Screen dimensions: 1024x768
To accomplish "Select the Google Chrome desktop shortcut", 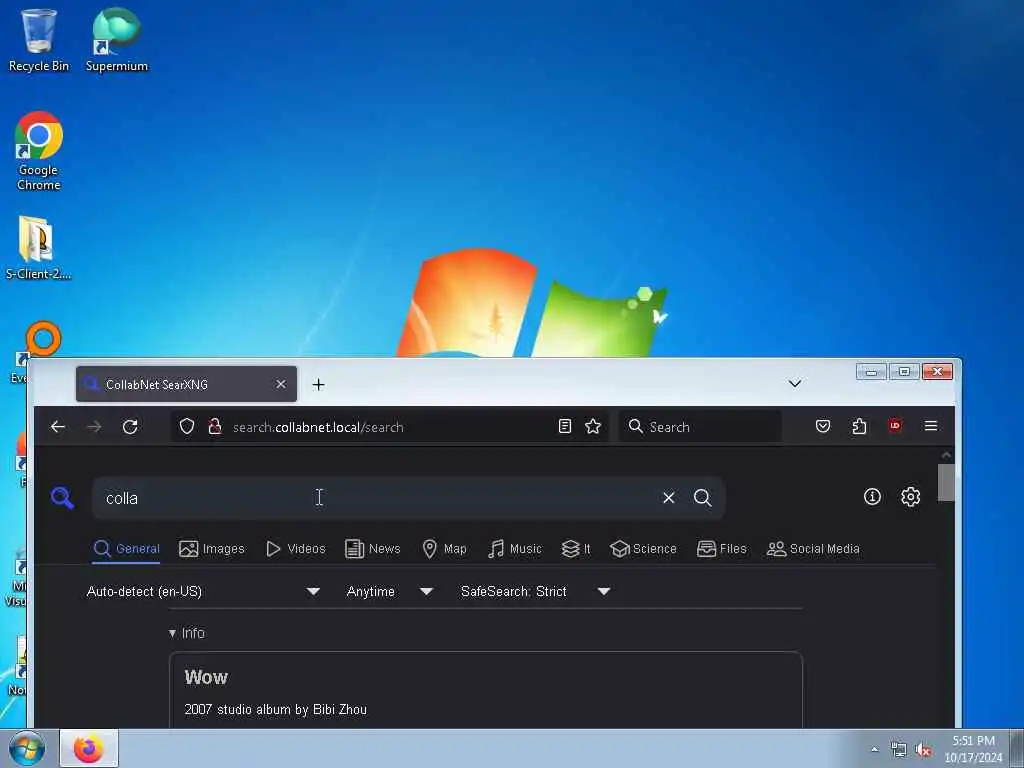I will [x=39, y=151].
